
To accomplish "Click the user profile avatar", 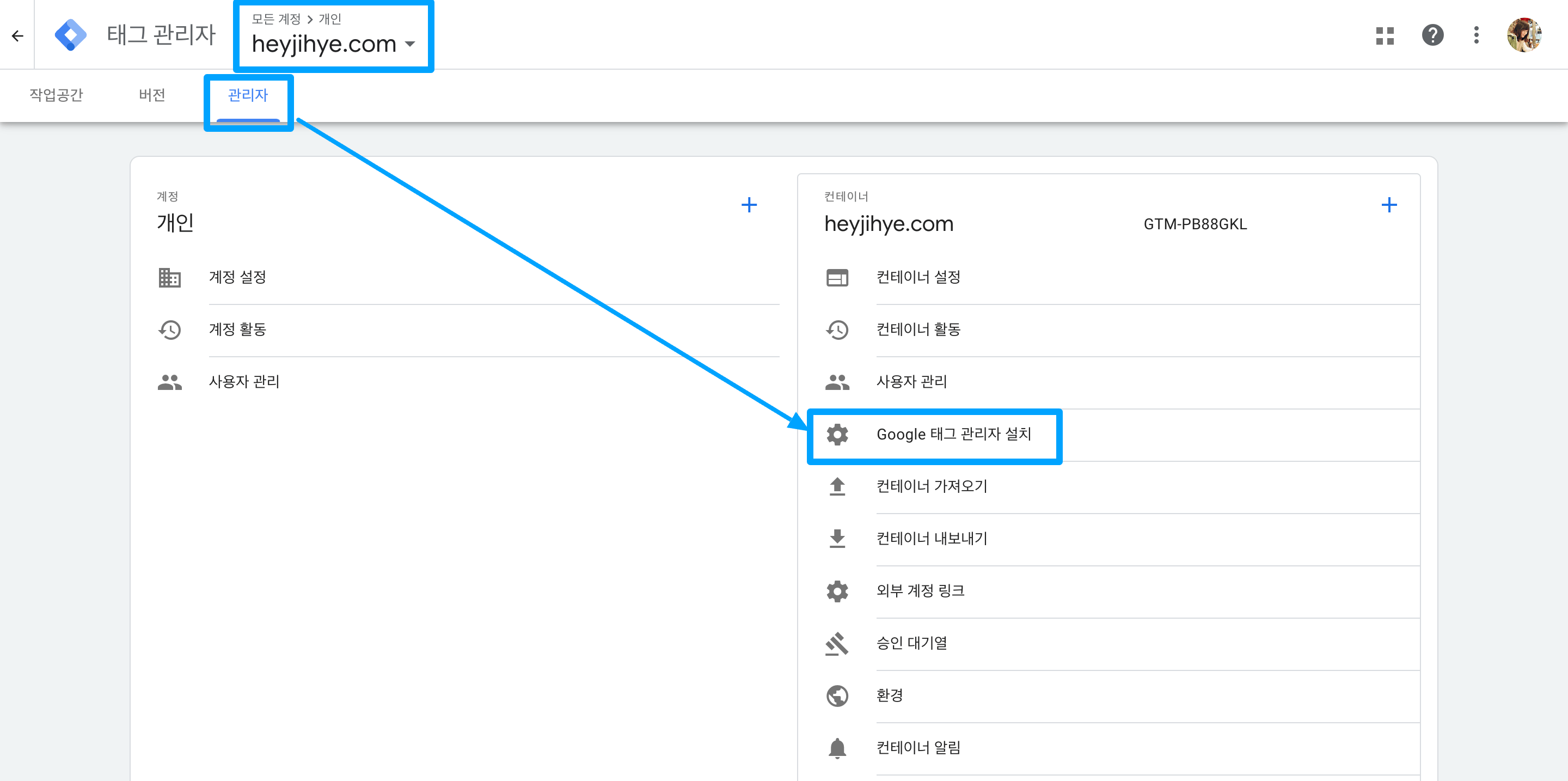I will coord(1523,35).
